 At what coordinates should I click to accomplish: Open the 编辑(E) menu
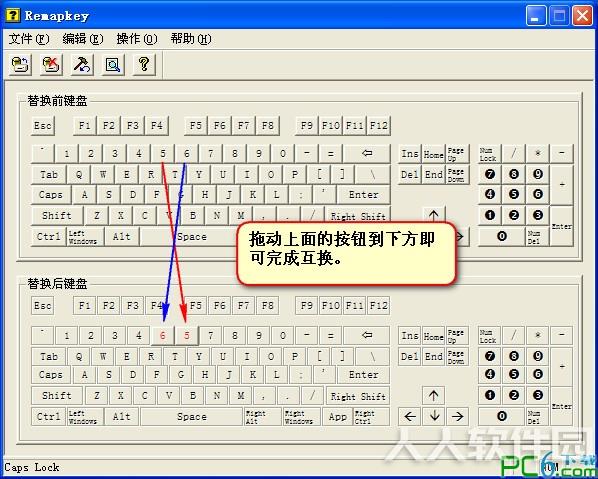coord(83,39)
